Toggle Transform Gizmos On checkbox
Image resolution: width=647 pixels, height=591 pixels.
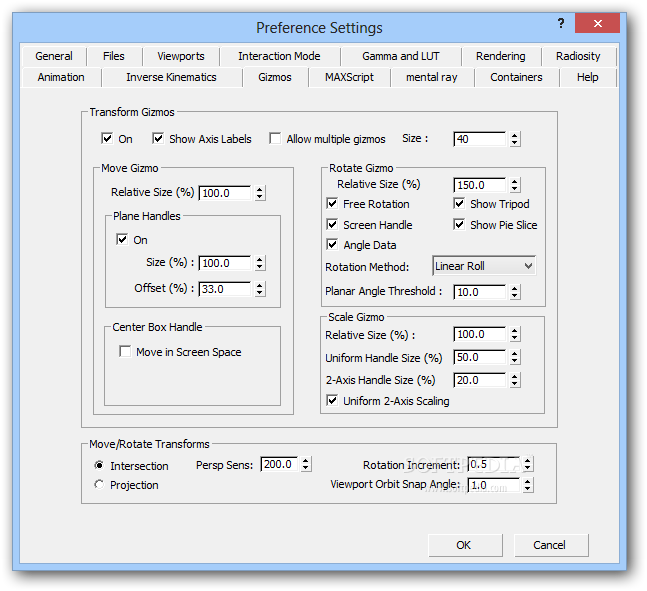[107, 138]
